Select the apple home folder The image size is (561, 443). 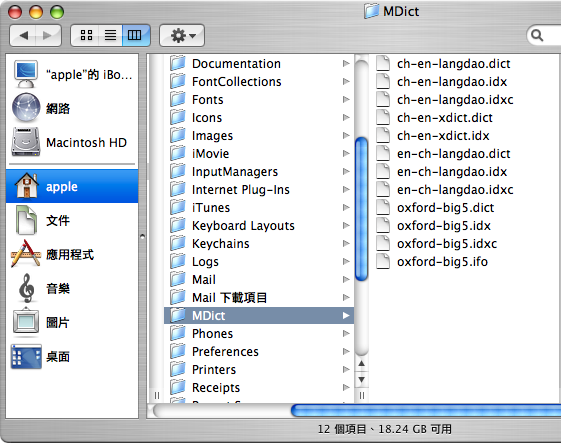tap(72, 186)
